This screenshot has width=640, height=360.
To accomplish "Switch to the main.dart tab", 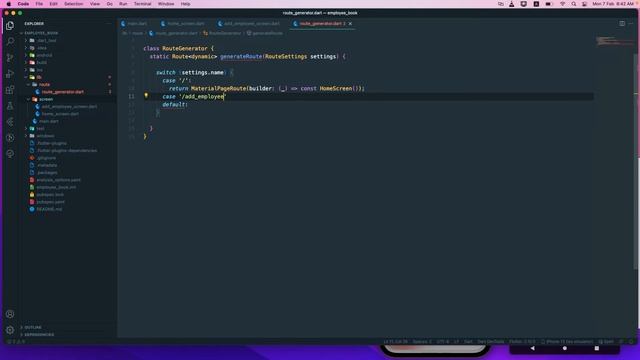I will (x=134, y=24).
